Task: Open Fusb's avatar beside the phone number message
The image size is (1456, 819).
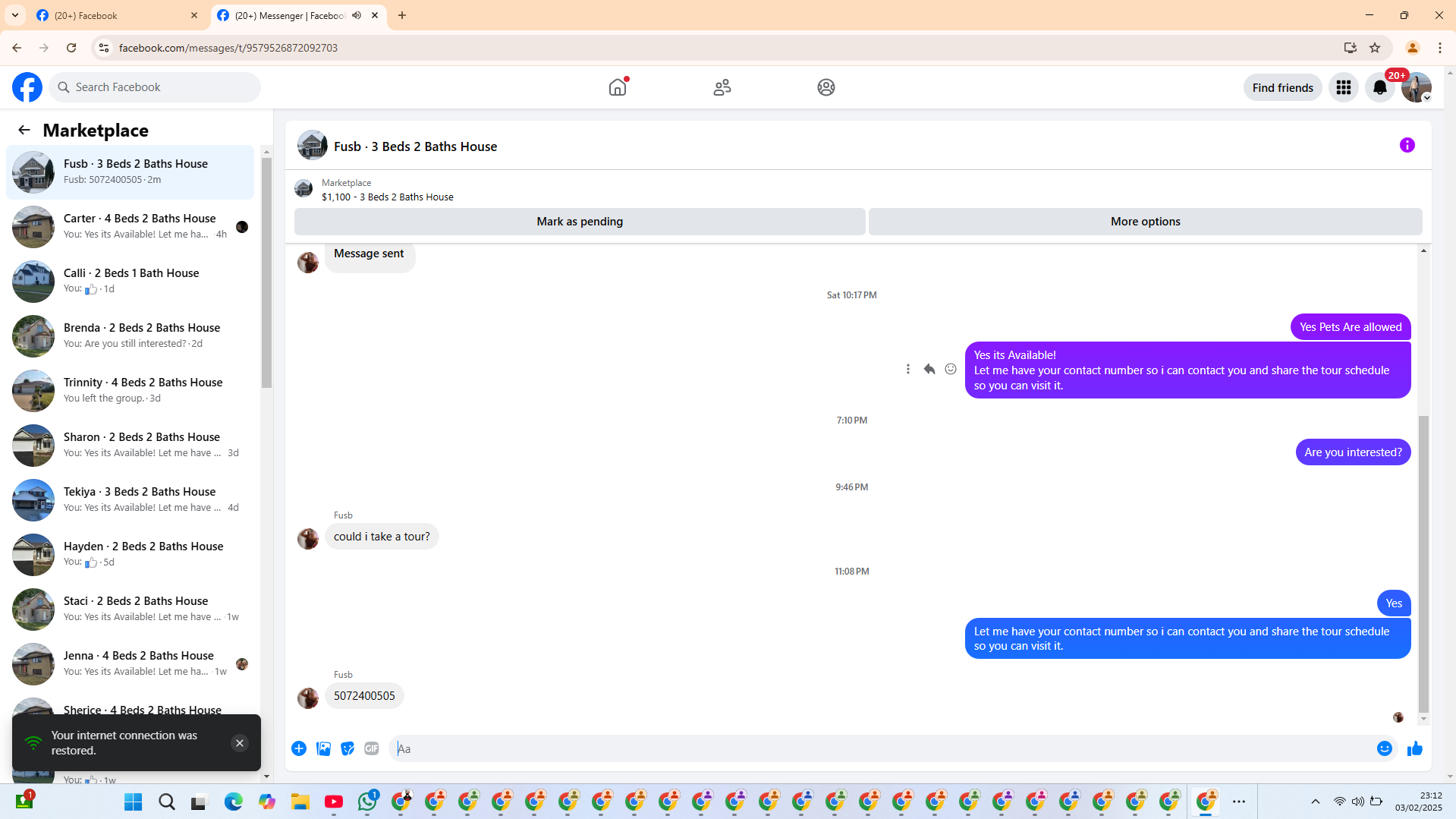Action: pos(308,698)
